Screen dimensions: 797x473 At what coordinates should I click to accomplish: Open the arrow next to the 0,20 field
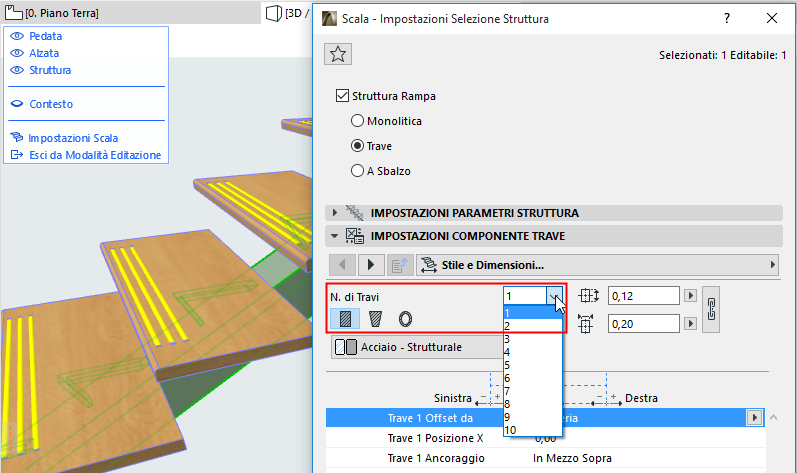click(690, 324)
